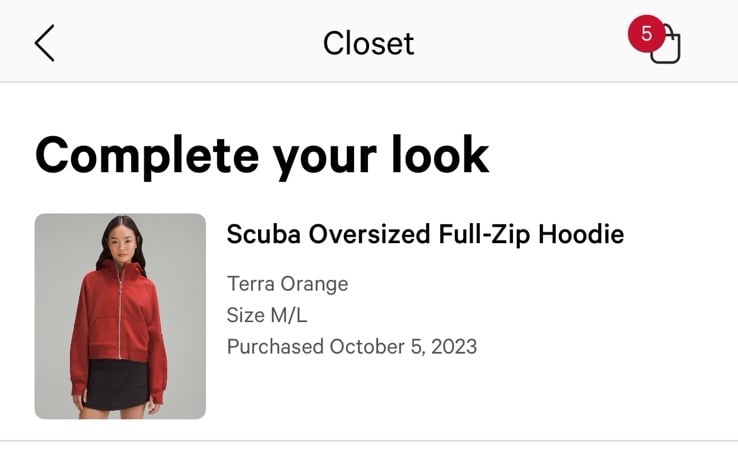Click the Closet page title
Screen dimensions: 738x458
tap(368, 43)
